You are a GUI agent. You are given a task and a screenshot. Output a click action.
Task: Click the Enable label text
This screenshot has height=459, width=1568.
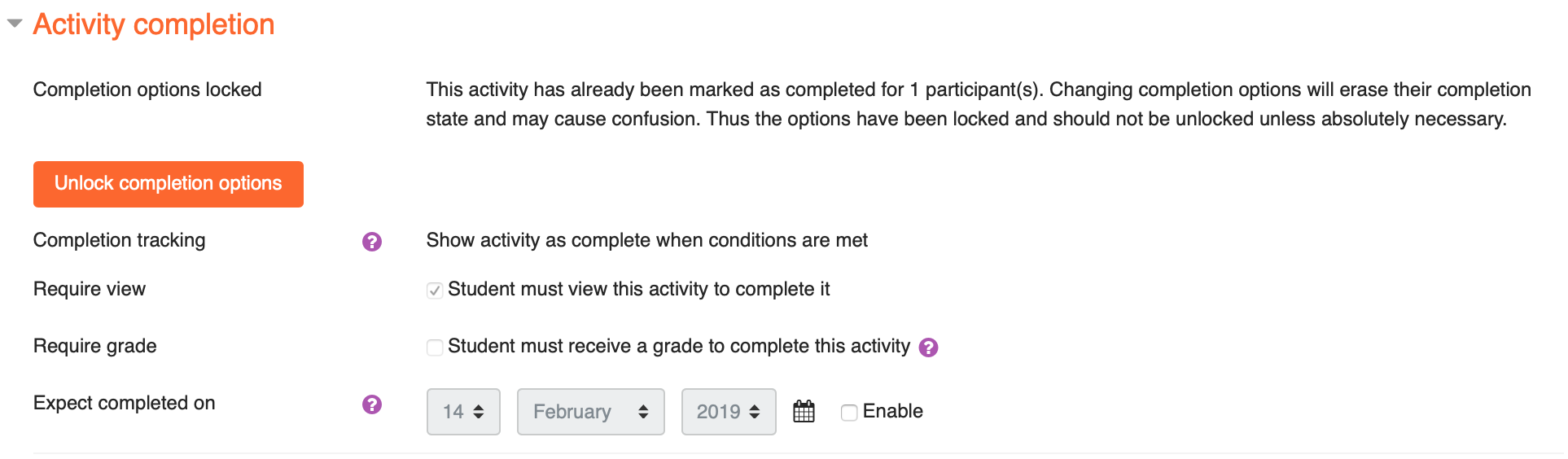point(893,412)
